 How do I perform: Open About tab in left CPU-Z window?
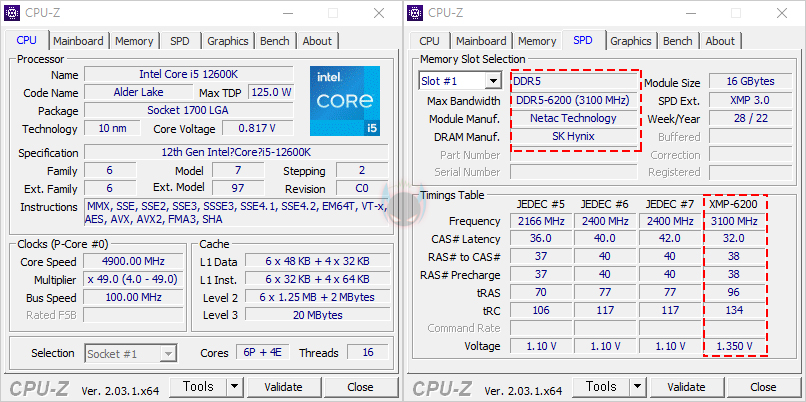pyautogui.click(x=317, y=41)
